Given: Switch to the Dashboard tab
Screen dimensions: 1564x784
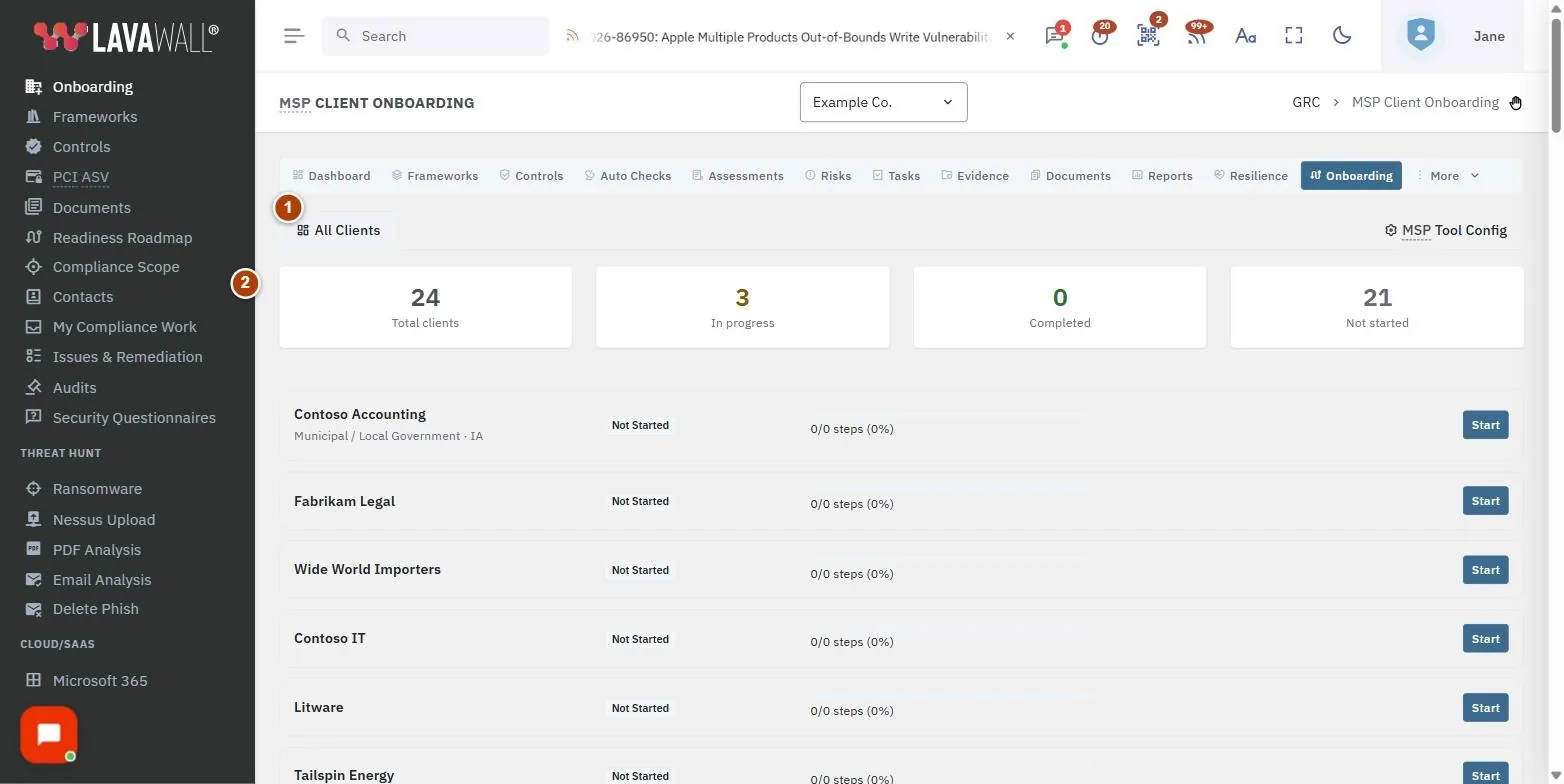Looking at the screenshot, I should click(x=331, y=176).
